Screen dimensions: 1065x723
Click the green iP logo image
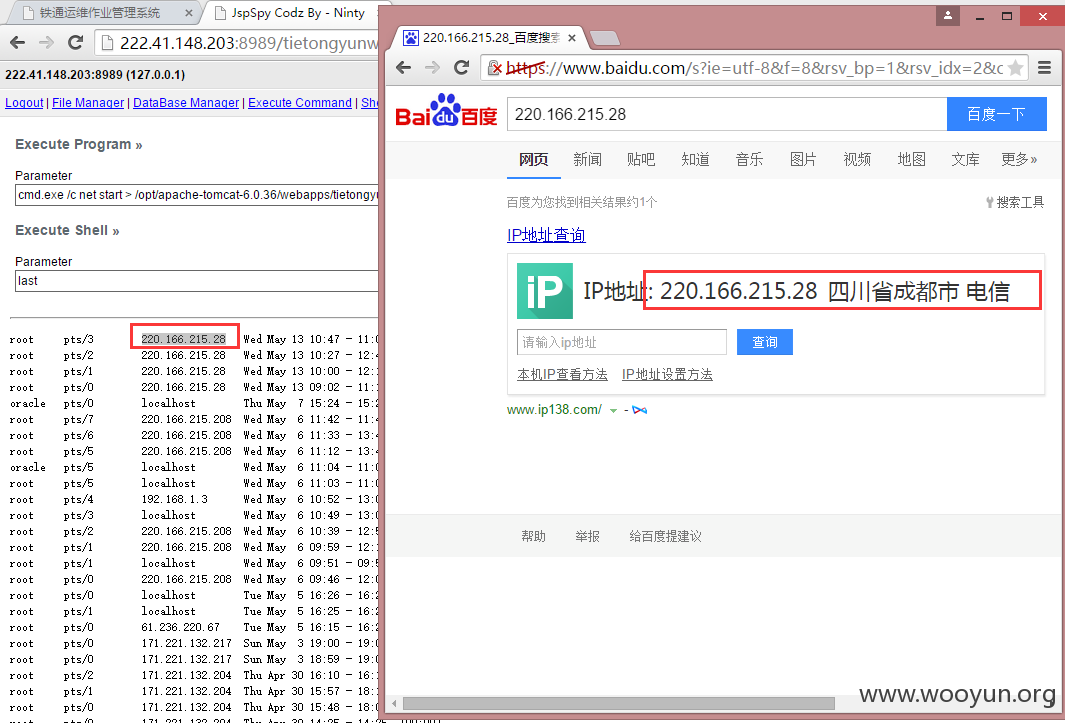(x=545, y=291)
